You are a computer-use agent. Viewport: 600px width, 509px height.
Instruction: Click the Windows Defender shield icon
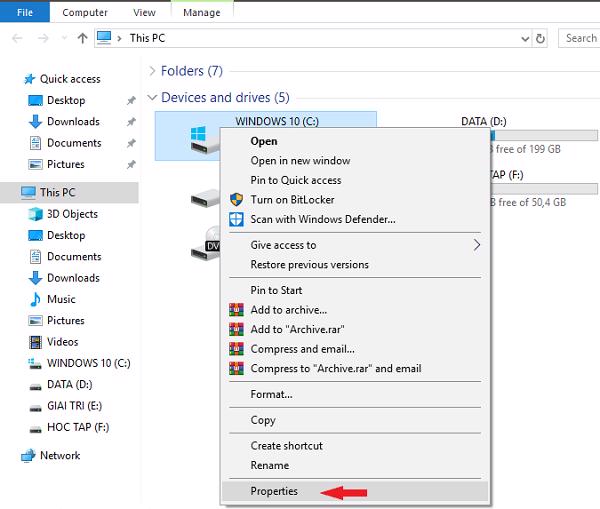coord(237,219)
